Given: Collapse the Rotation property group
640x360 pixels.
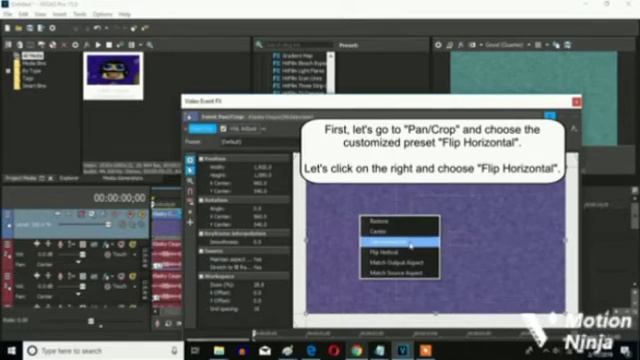Looking at the screenshot, I should [201, 200].
